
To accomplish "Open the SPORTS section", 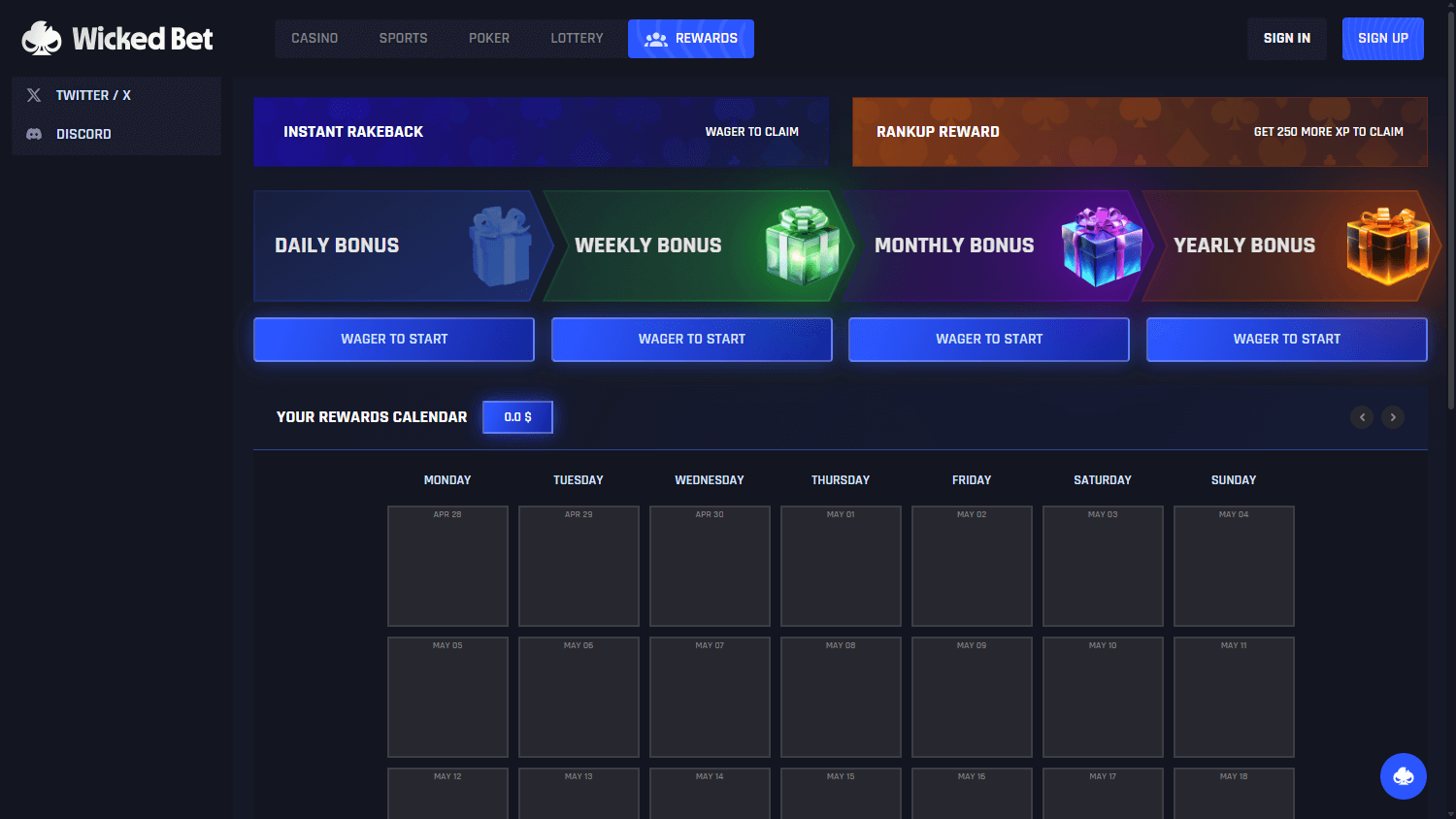I will click(403, 38).
